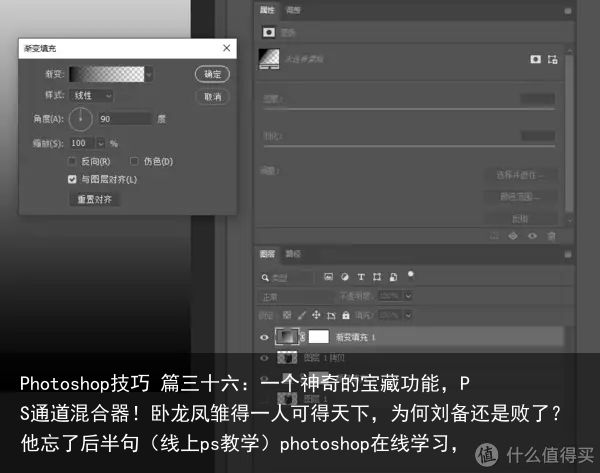Click the pixel layer filter icon

click(x=328, y=277)
